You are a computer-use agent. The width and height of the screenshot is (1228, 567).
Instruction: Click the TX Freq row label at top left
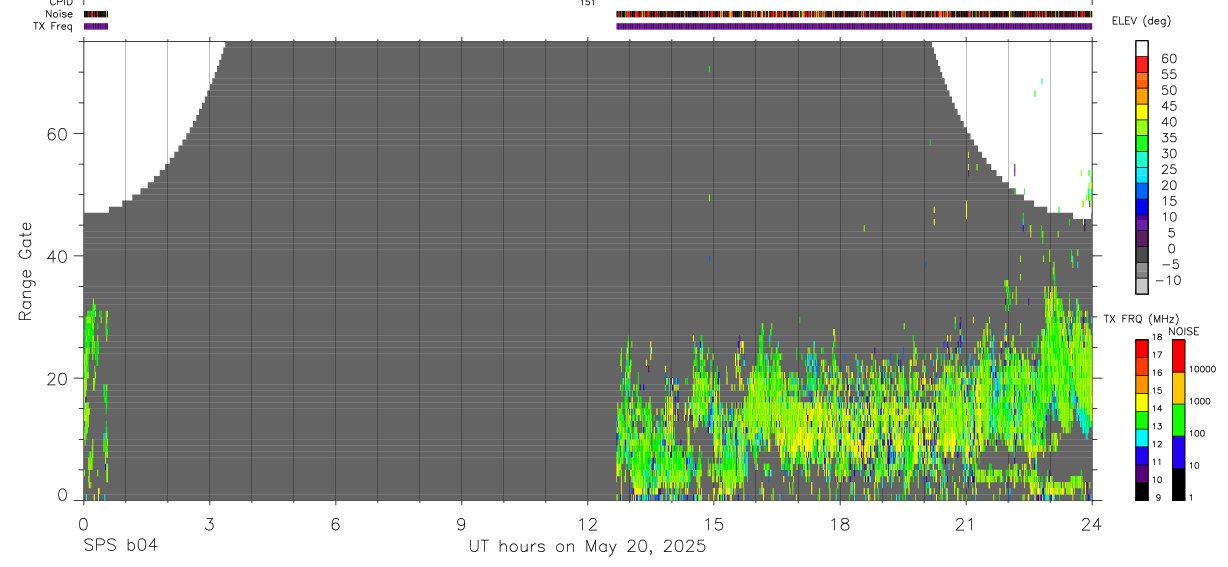point(53,26)
